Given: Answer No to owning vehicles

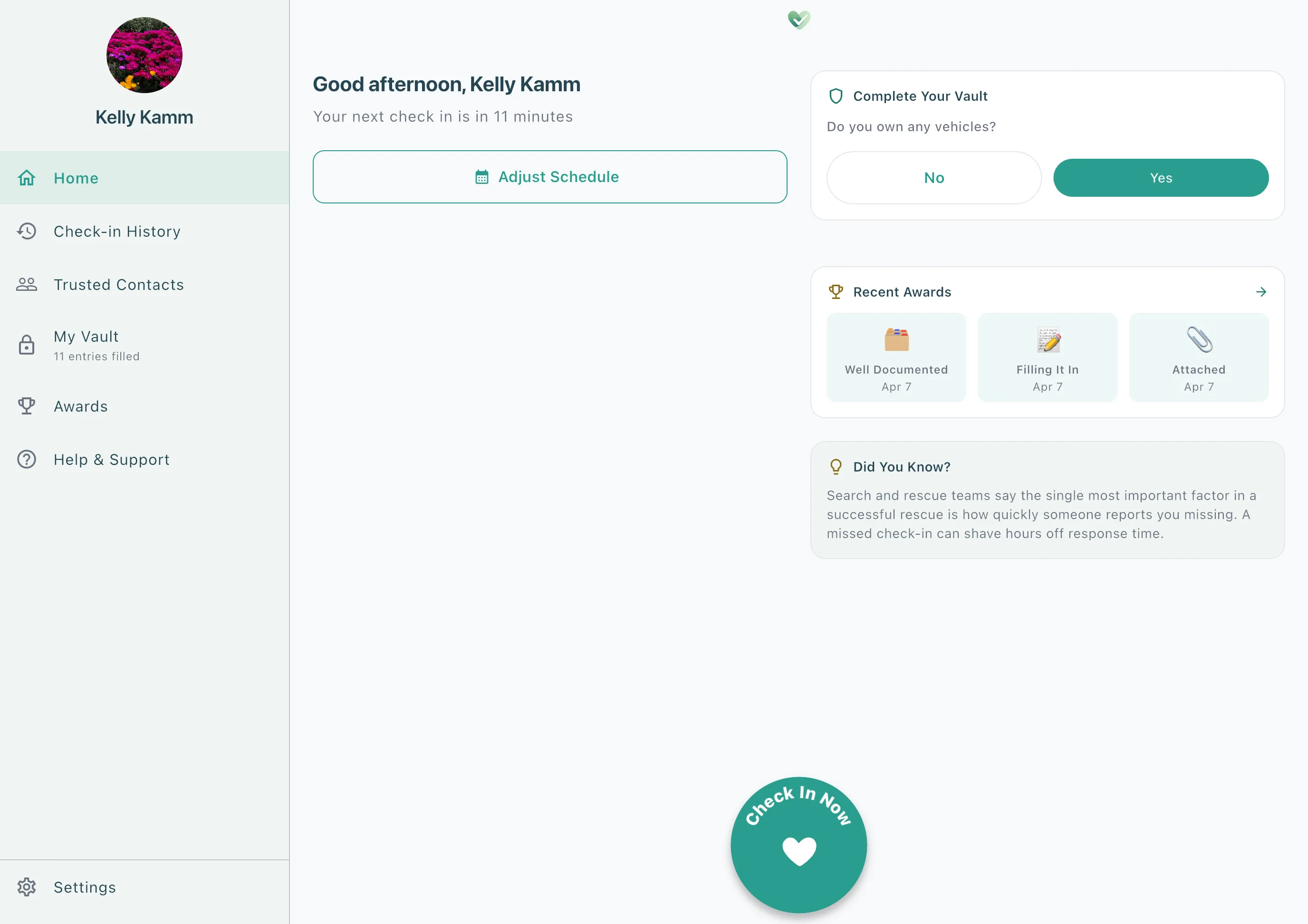Looking at the screenshot, I should (x=934, y=178).
